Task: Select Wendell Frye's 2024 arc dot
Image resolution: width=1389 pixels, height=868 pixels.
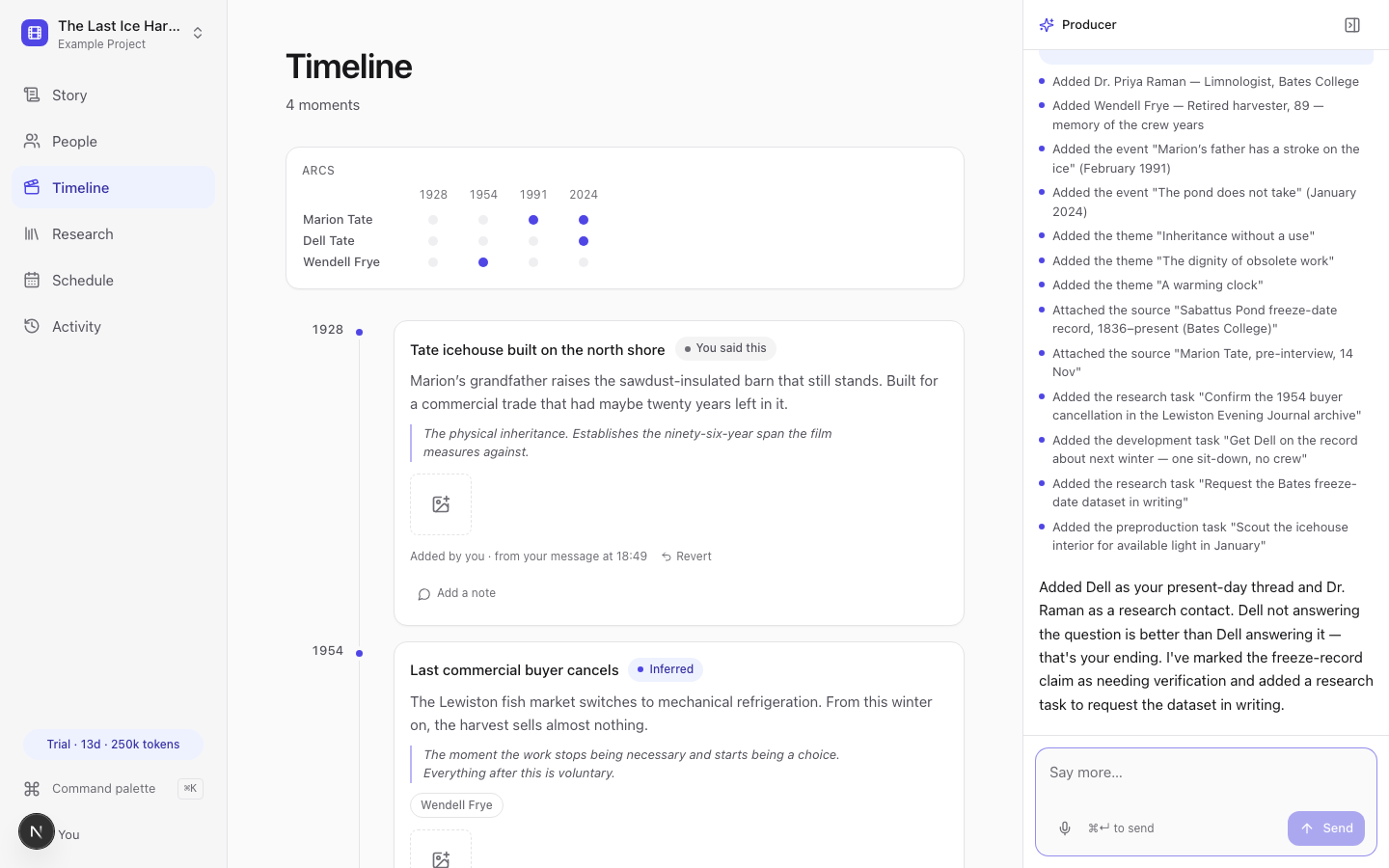Action: (584, 262)
